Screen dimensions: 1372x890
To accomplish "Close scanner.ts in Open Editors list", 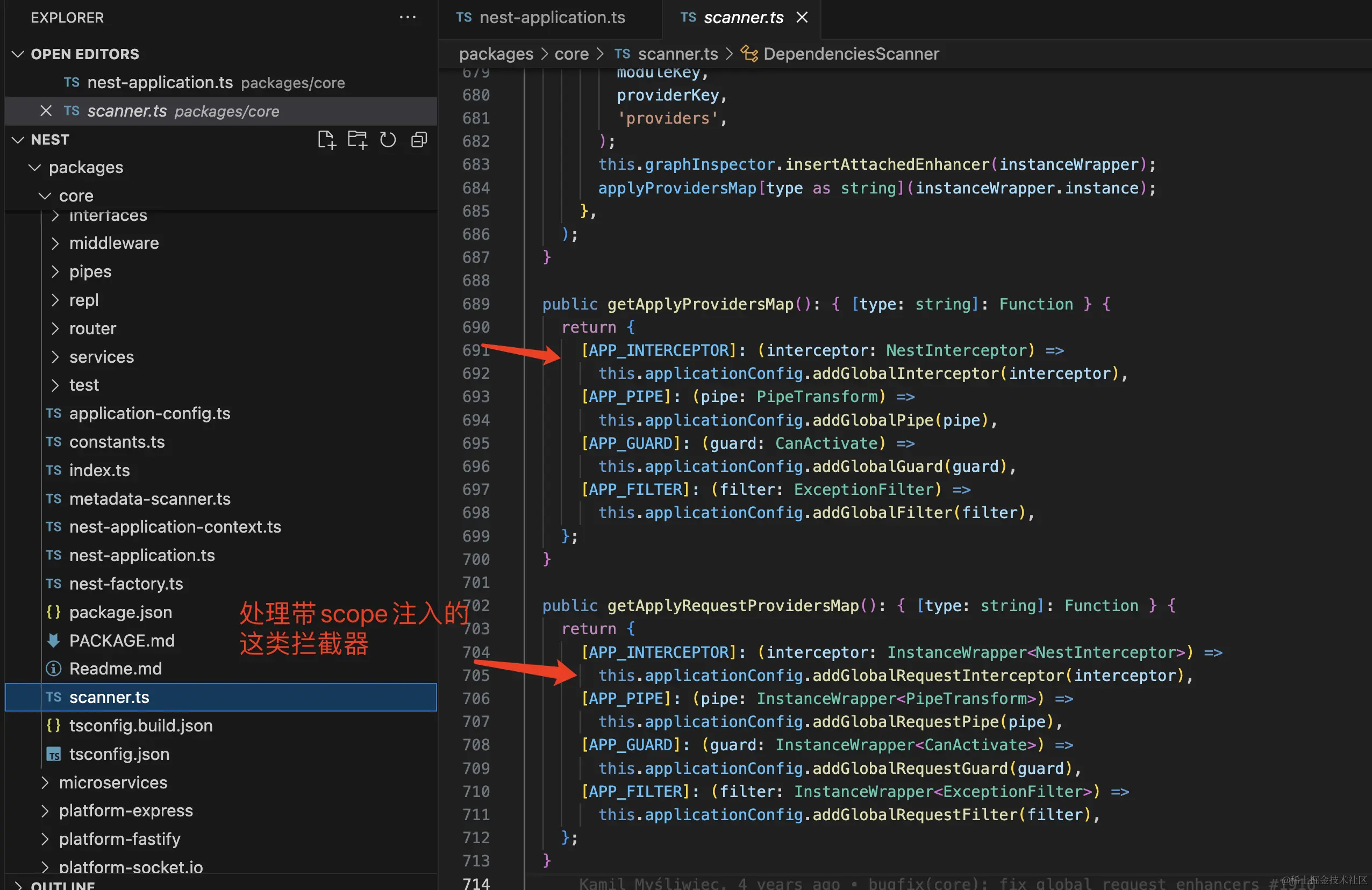I will point(46,111).
